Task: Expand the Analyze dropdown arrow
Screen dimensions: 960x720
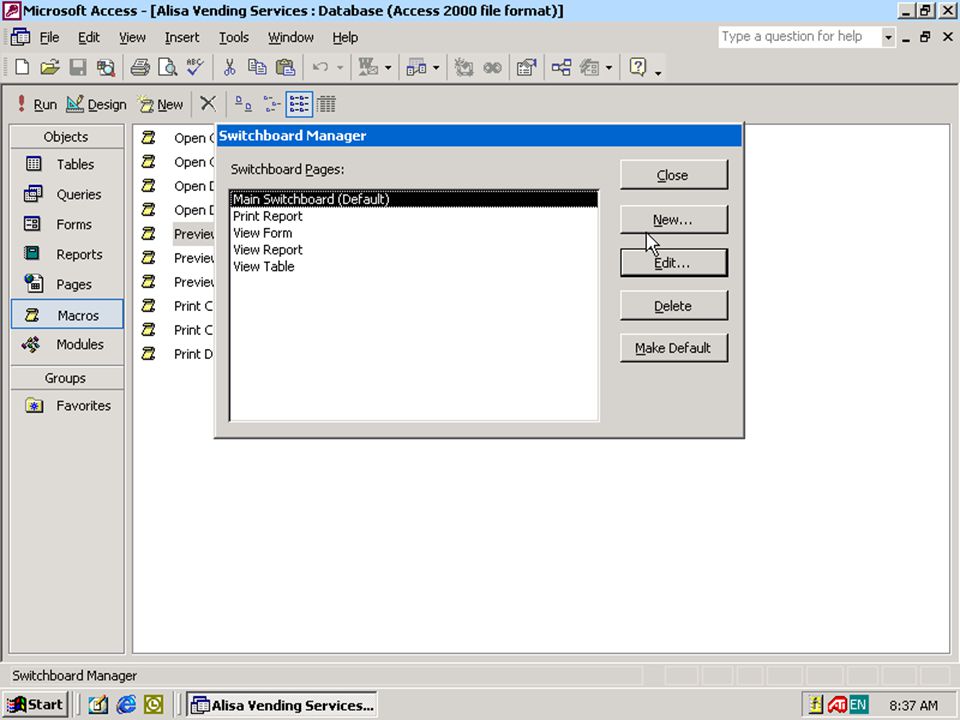Action: tap(437, 67)
